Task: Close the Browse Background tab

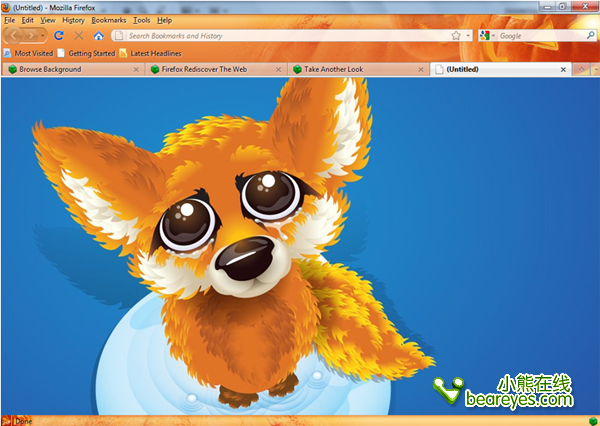Action: point(136,70)
